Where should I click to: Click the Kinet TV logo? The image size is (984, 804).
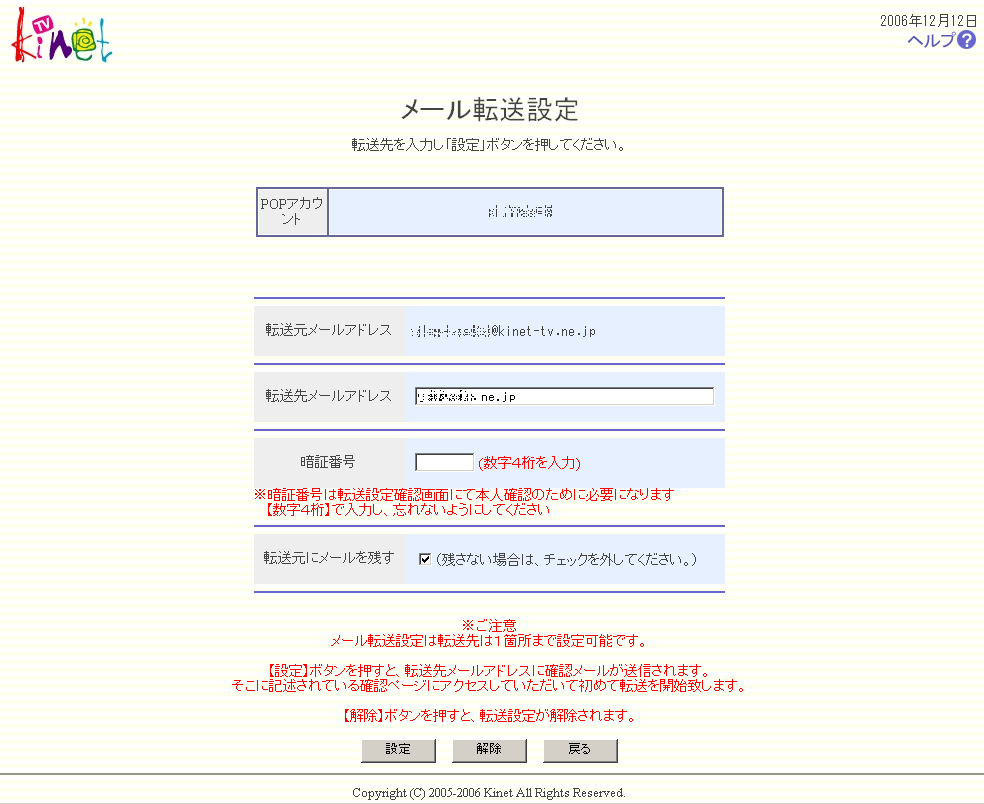(x=62, y=36)
